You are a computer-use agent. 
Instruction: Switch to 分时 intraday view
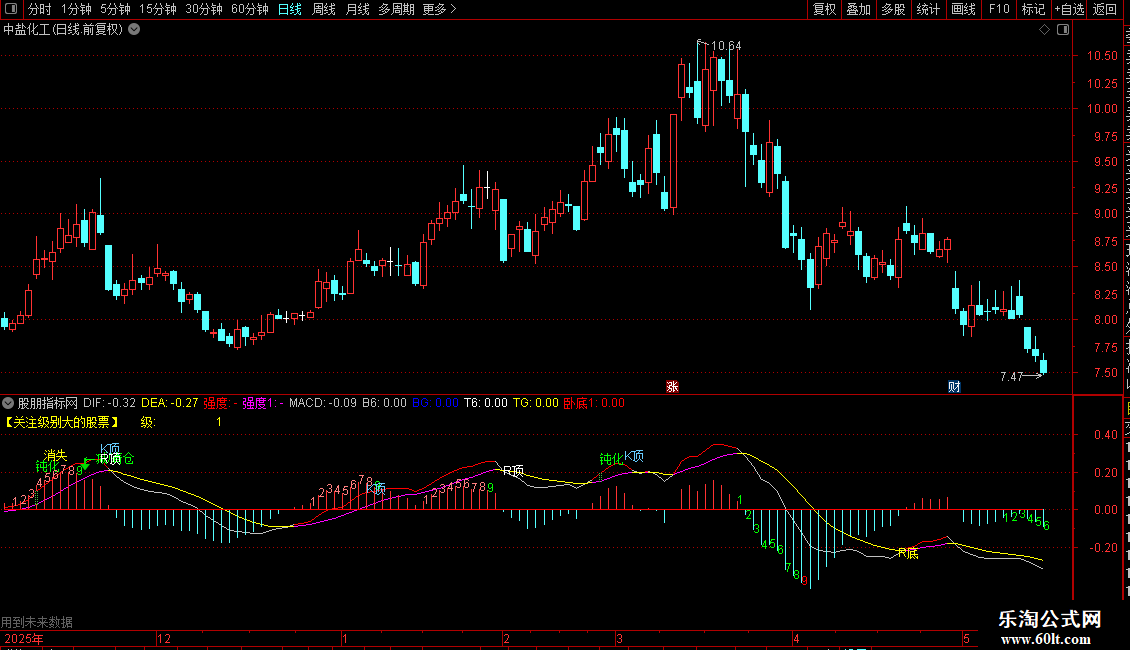pos(40,9)
